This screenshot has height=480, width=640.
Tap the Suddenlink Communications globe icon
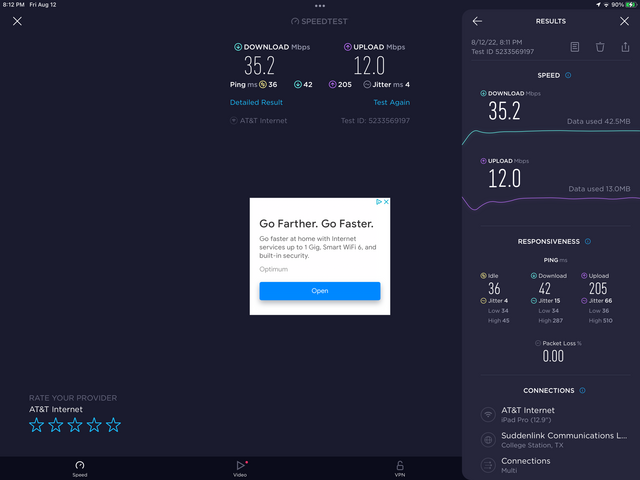[x=488, y=440]
